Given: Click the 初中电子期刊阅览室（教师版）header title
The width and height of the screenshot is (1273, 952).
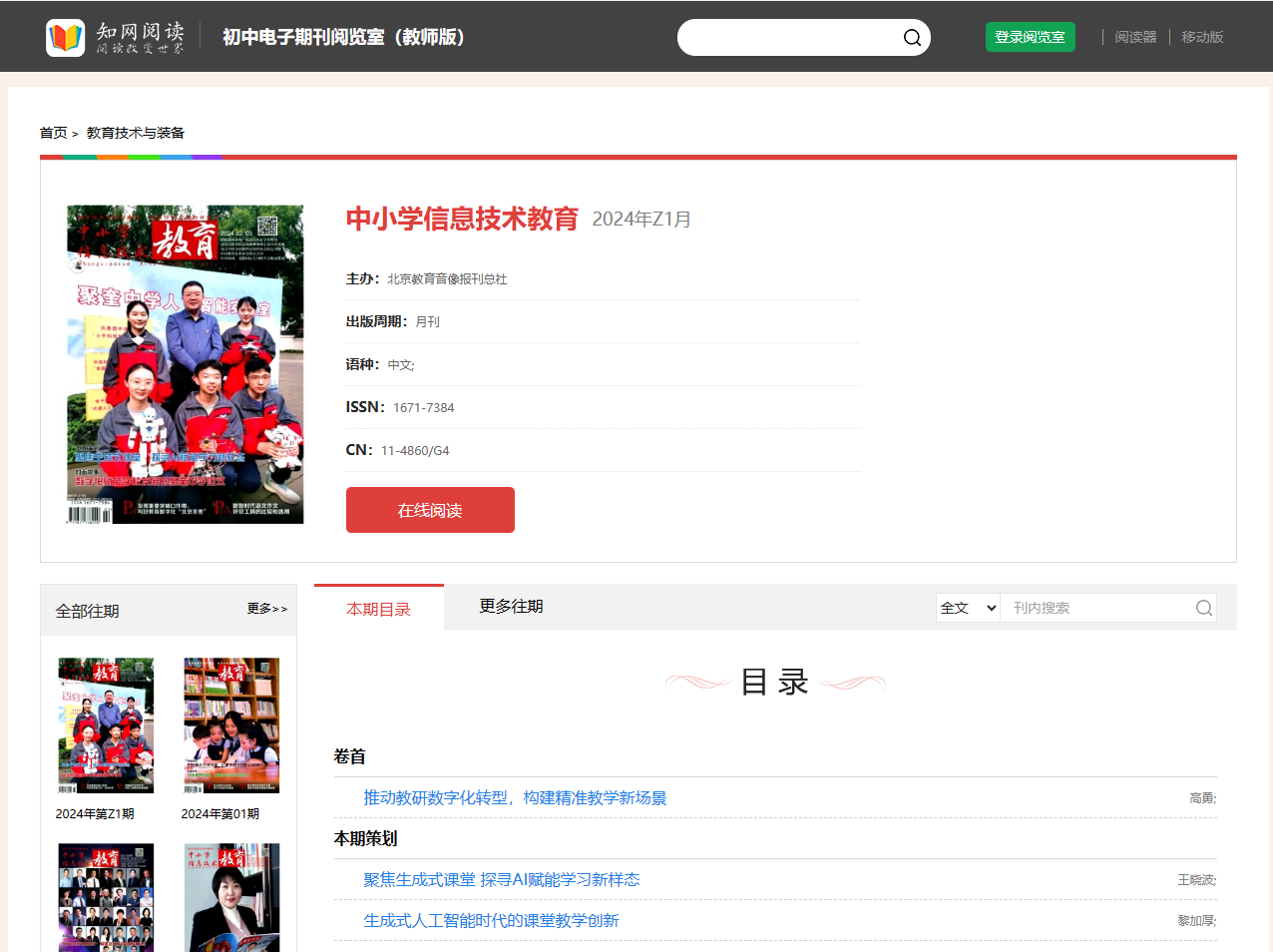Looking at the screenshot, I should coord(343,37).
